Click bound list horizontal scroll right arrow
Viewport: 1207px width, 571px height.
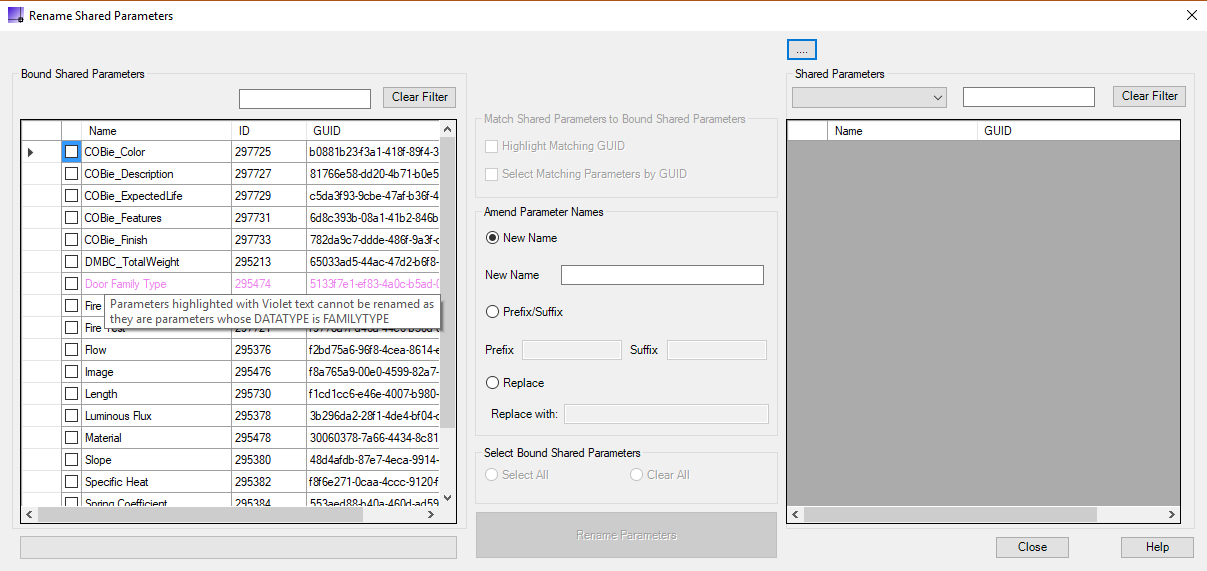[431, 514]
